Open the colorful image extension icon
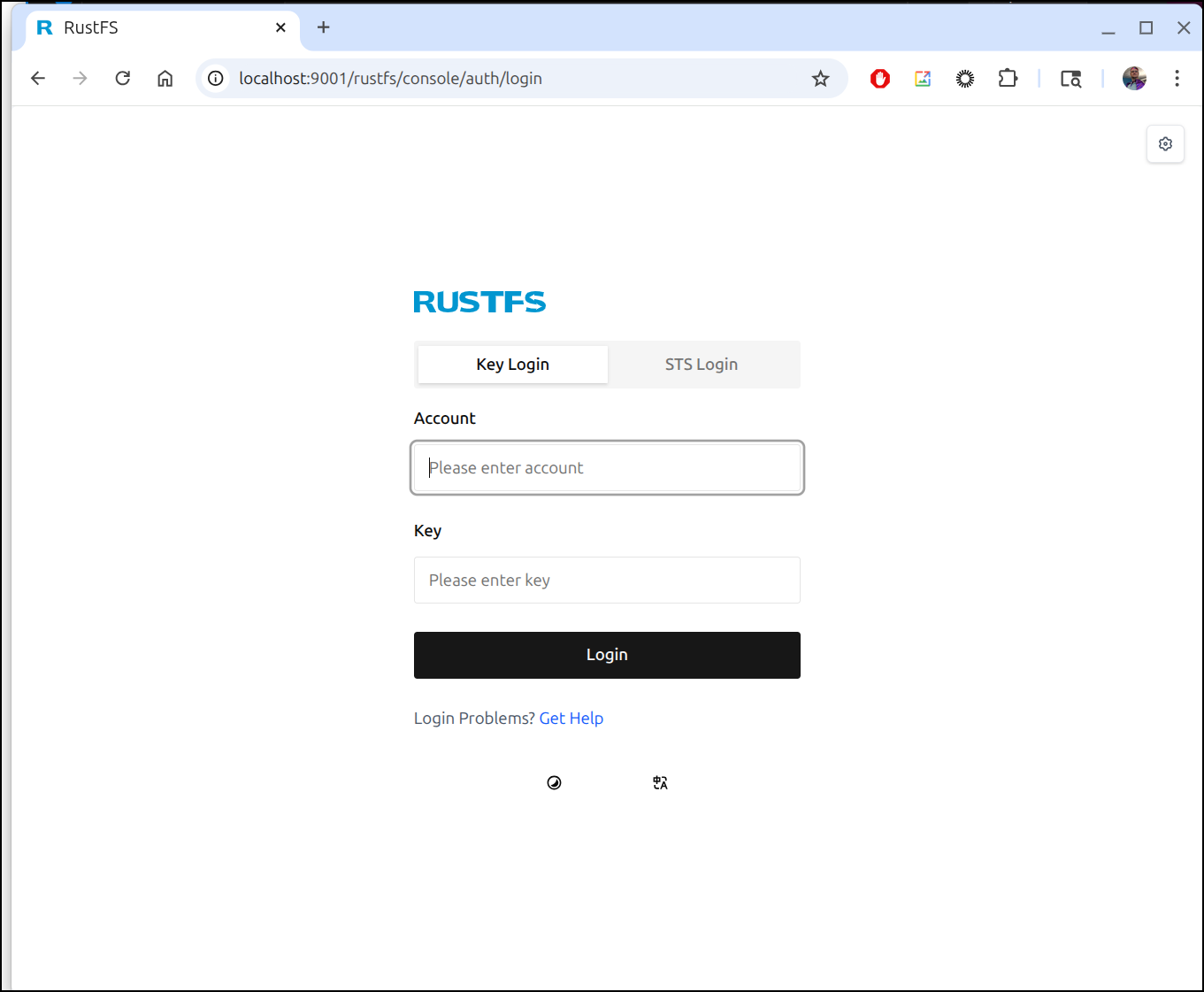 tap(923, 79)
